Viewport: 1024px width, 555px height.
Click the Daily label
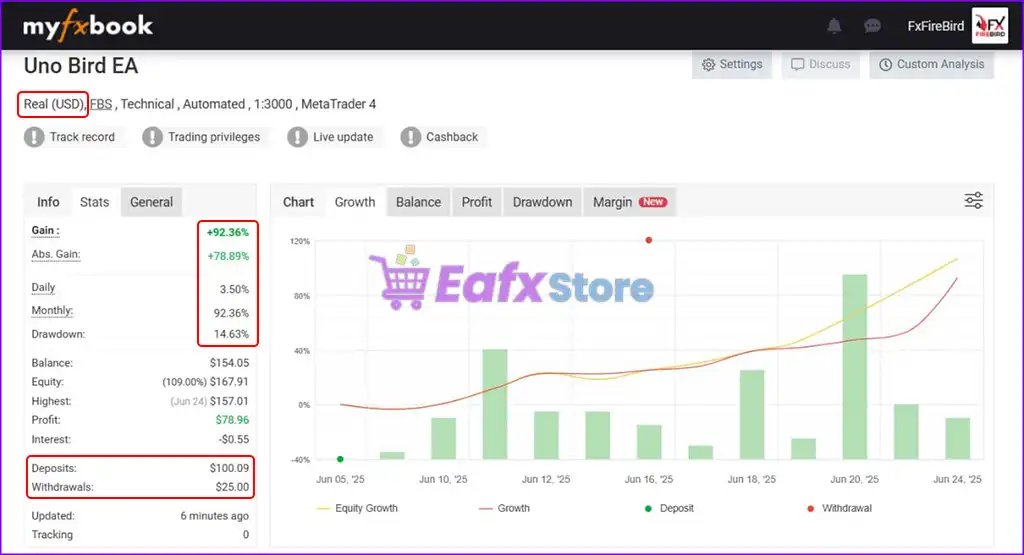43,287
